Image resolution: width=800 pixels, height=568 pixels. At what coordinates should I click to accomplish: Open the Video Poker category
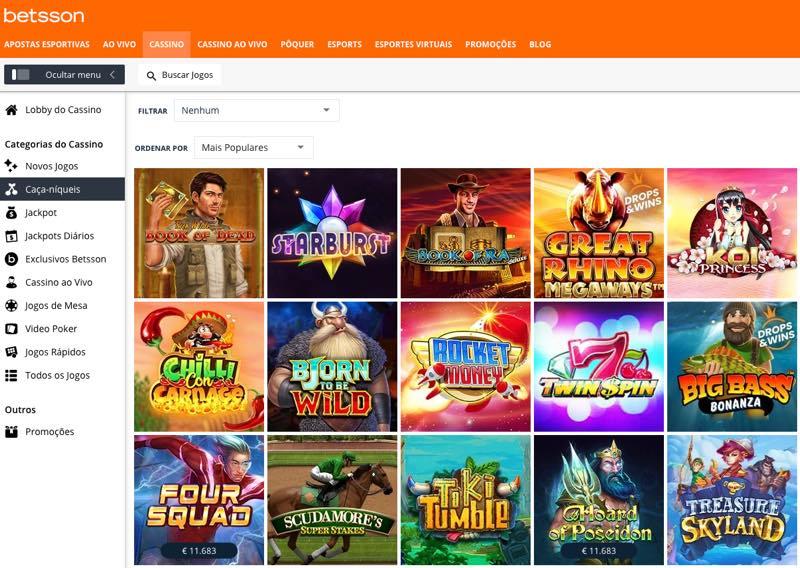(x=51, y=329)
